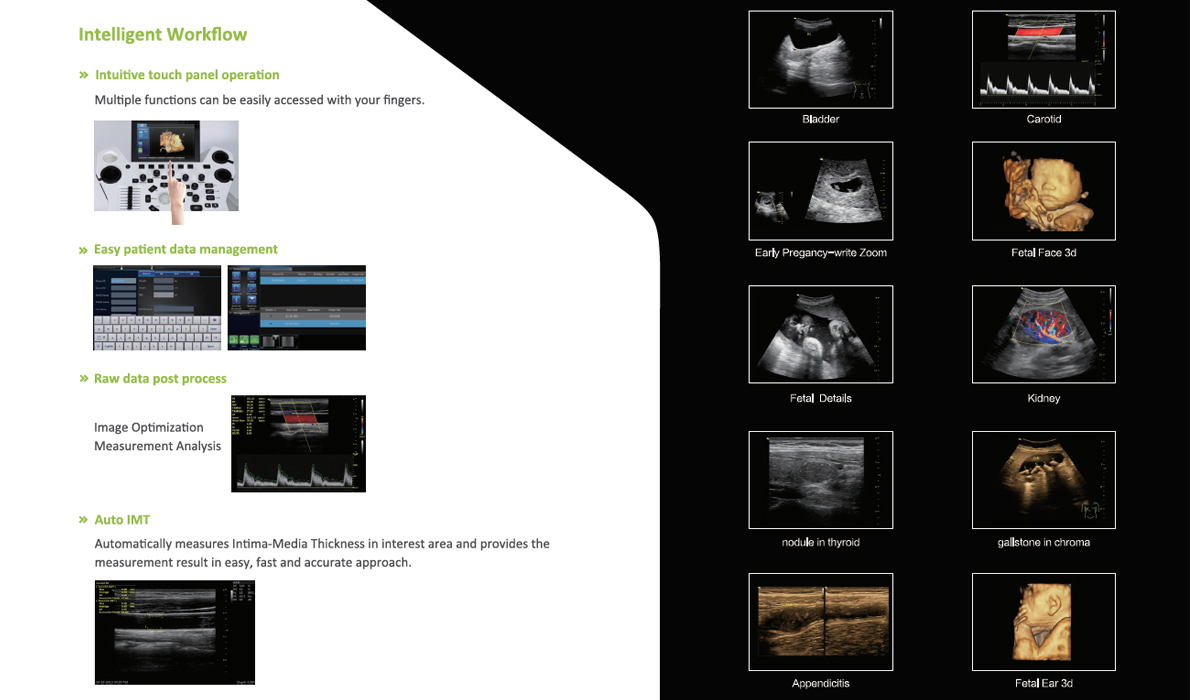
Task: Click the Easy patient data management heading
Action: pyautogui.click(x=186, y=249)
